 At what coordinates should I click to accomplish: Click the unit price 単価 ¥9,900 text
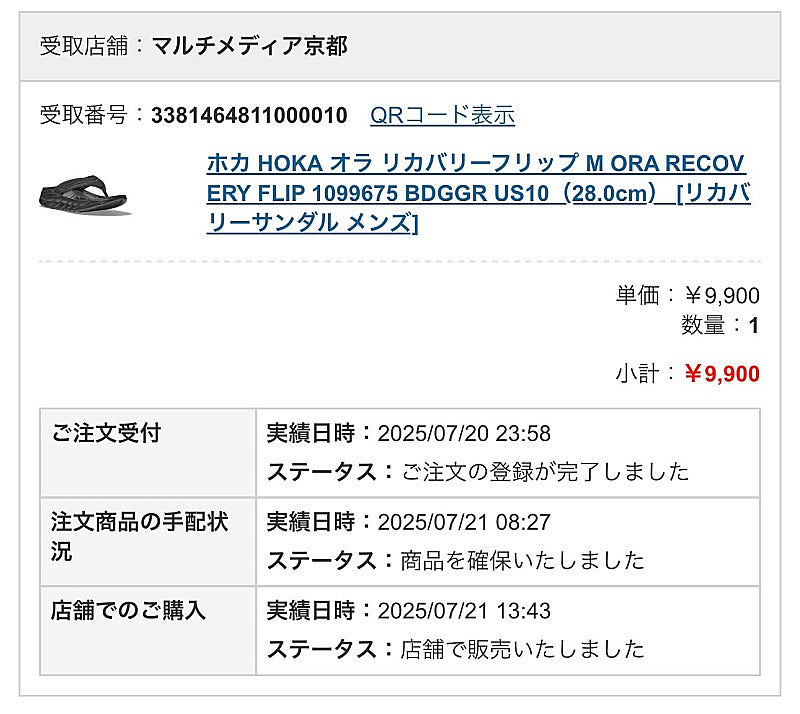point(688,296)
